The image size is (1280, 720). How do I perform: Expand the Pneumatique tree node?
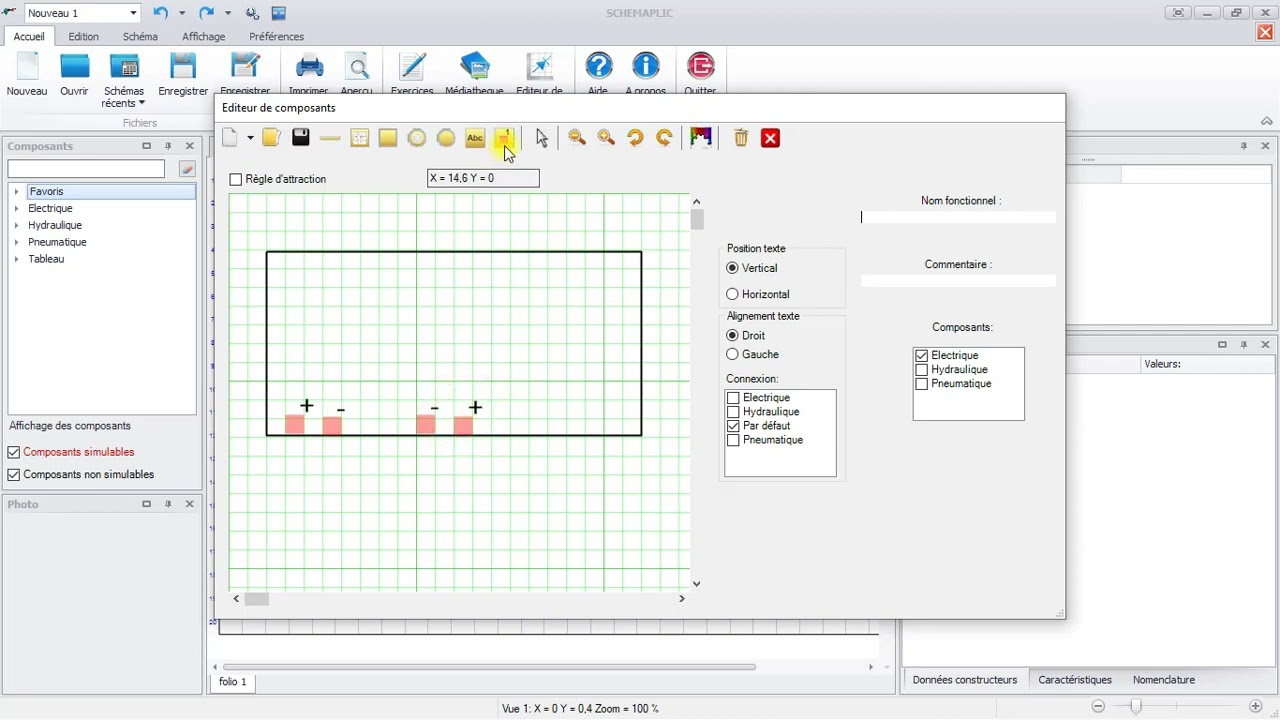16,242
